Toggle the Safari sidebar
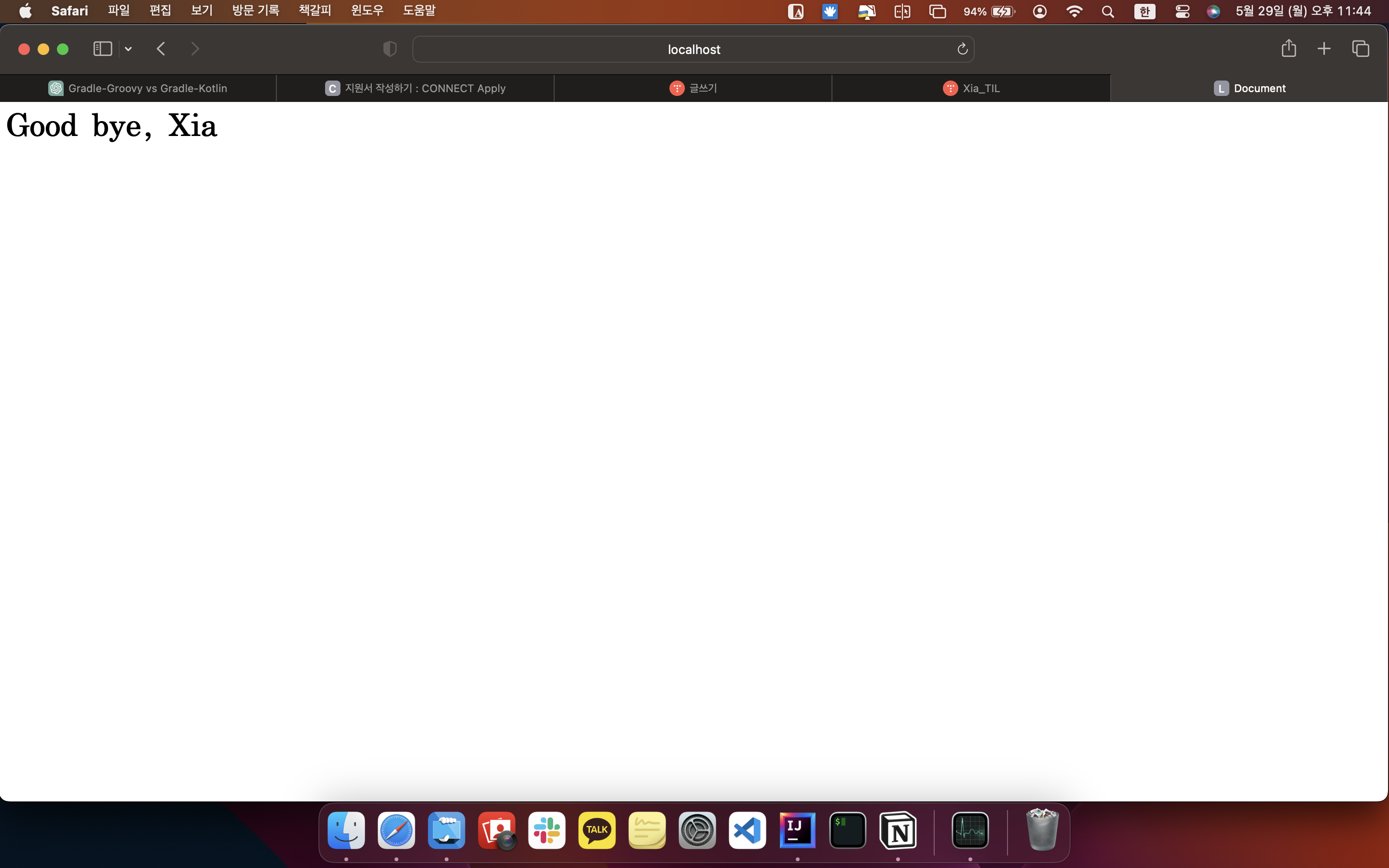This screenshot has height=868, width=1389. tap(102, 49)
